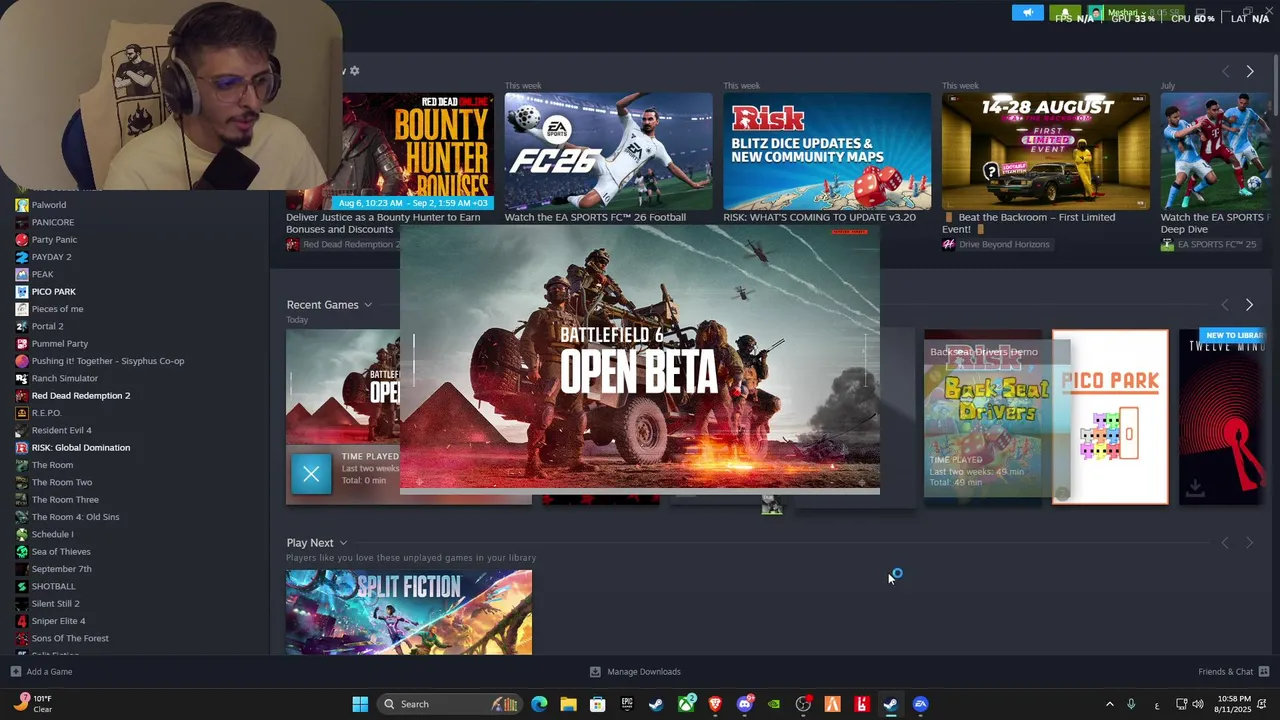Screen dimensions: 1280x720
Task: Open Manage Downloads
Action: [x=635, y=672]
